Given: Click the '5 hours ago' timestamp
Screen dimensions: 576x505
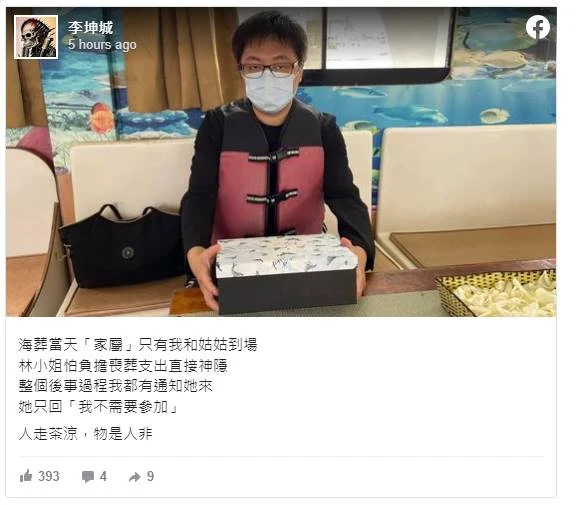Looking at the screenshot, I should point(102,44).
